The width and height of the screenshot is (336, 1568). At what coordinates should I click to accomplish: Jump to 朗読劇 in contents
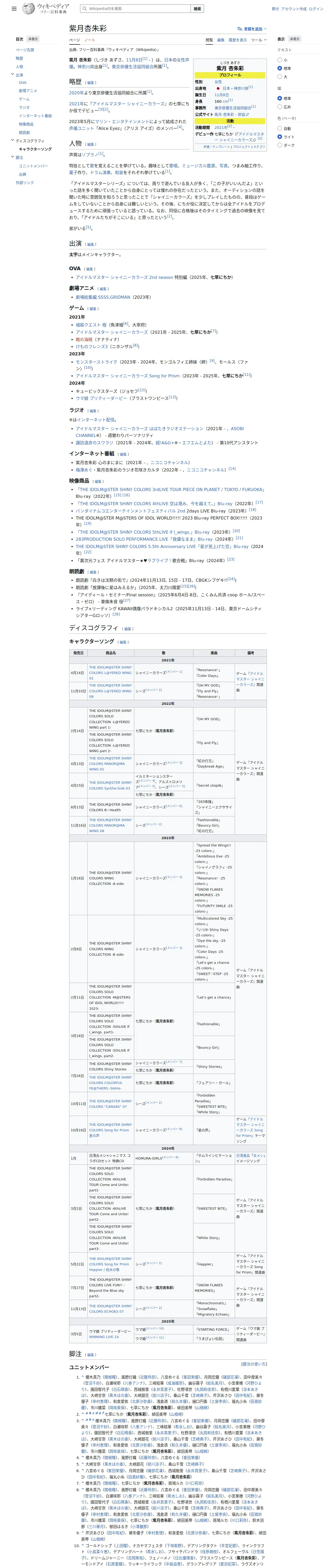click(24, 133)
